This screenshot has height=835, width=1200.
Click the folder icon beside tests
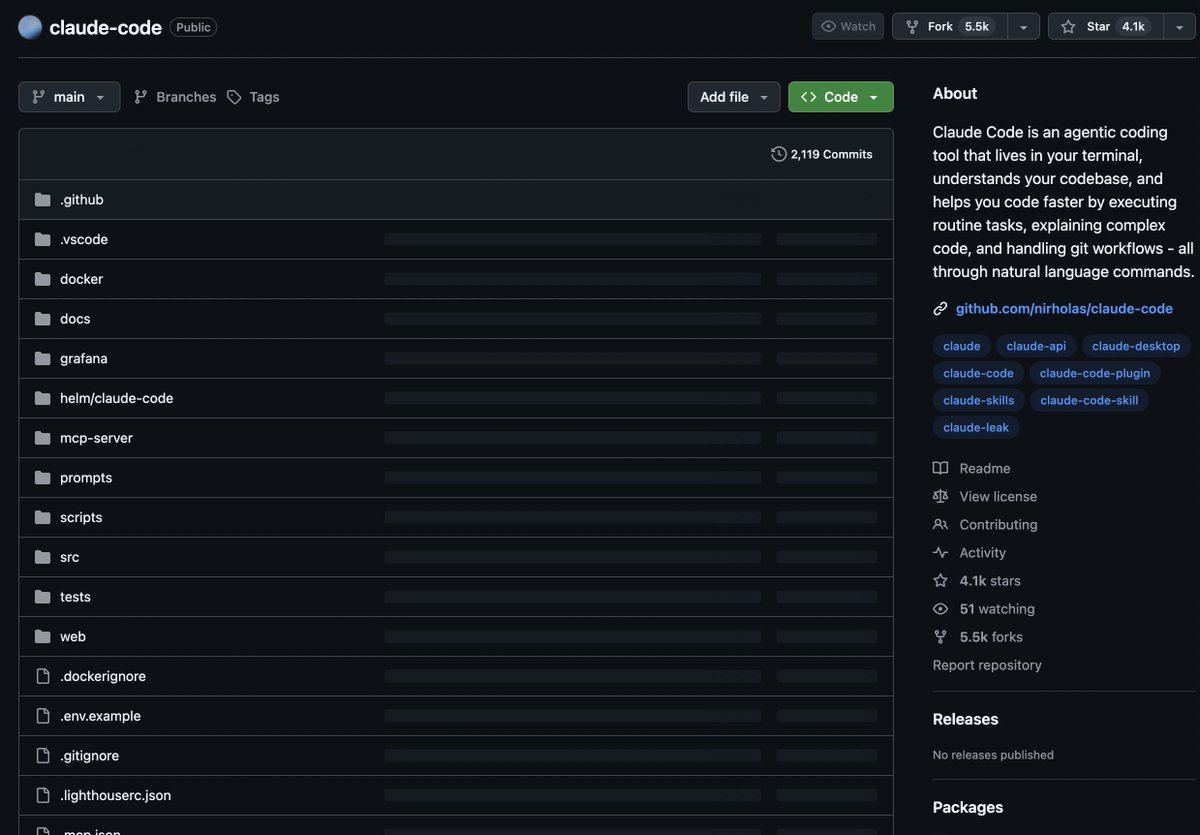42,597
